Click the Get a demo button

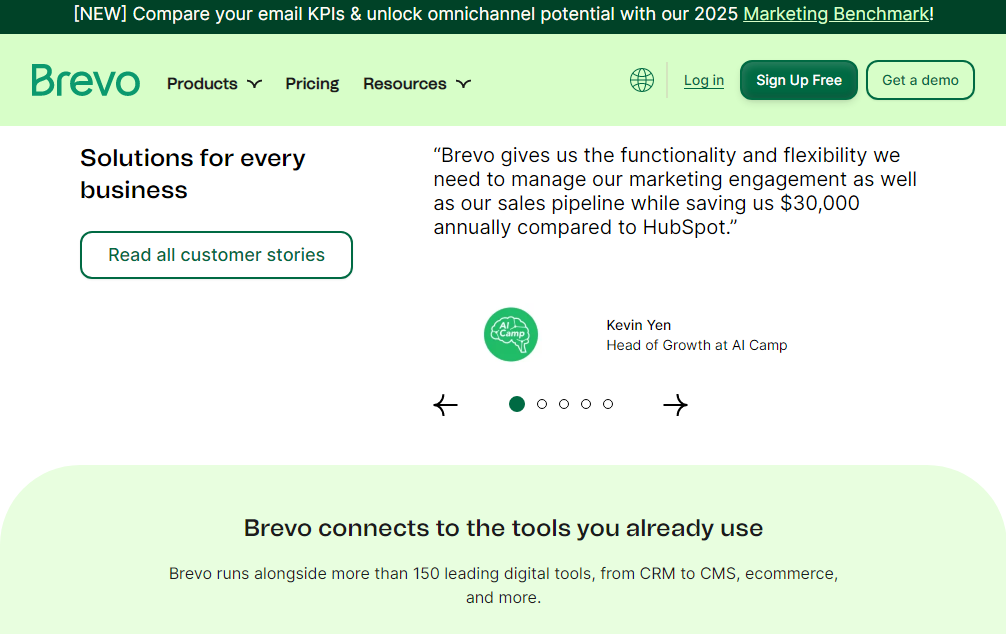(920, 80)
